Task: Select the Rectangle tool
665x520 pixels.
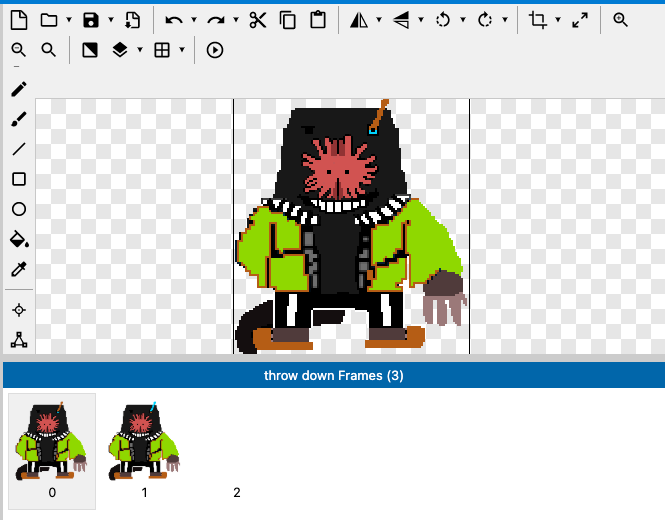Action: click(19, 179)
